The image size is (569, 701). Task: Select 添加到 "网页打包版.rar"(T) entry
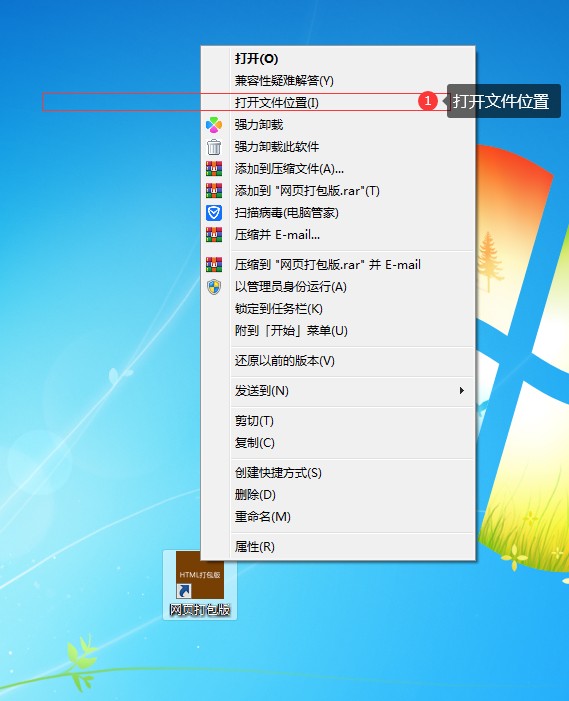(338, 190)
